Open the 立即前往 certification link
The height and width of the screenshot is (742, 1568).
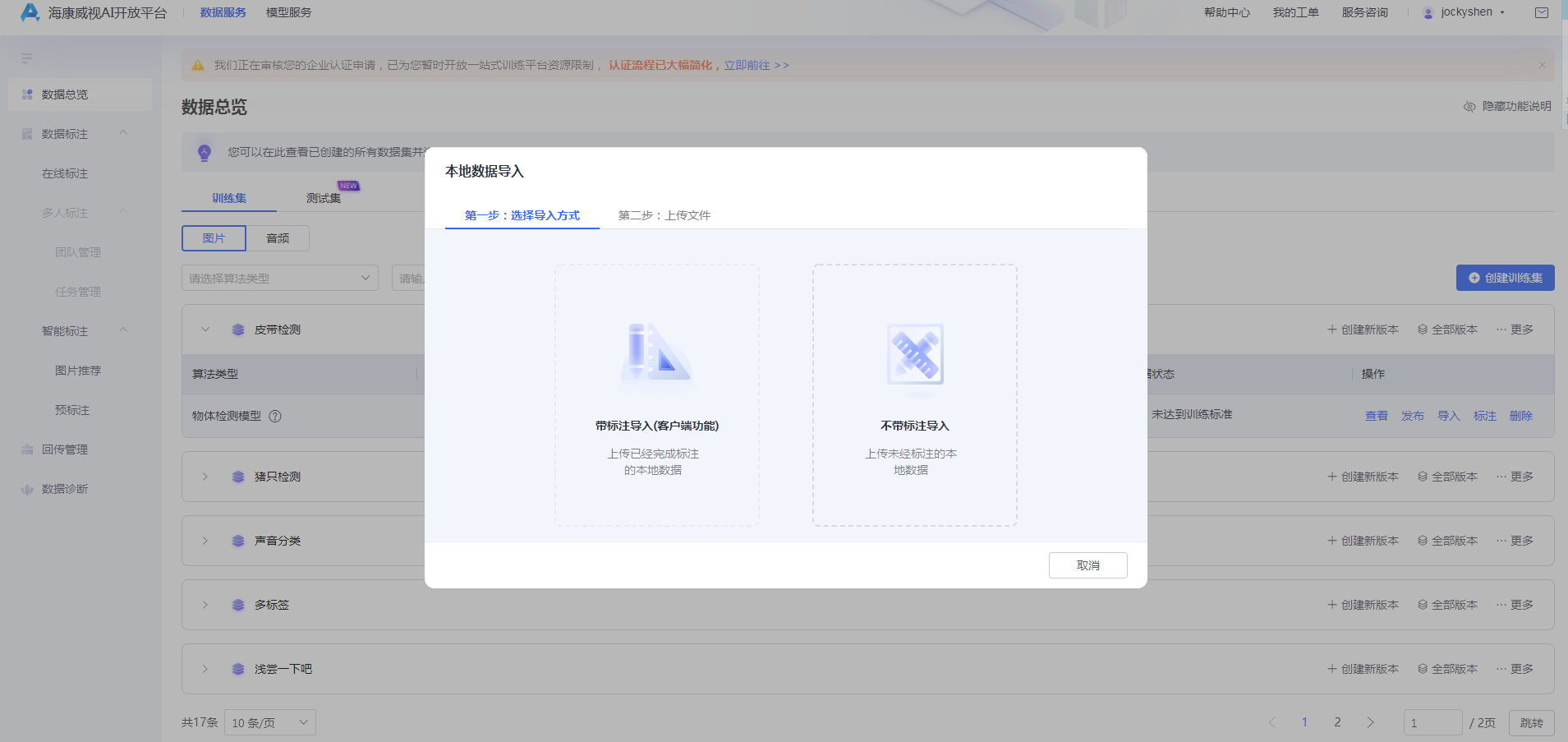(x=746, y=64)
